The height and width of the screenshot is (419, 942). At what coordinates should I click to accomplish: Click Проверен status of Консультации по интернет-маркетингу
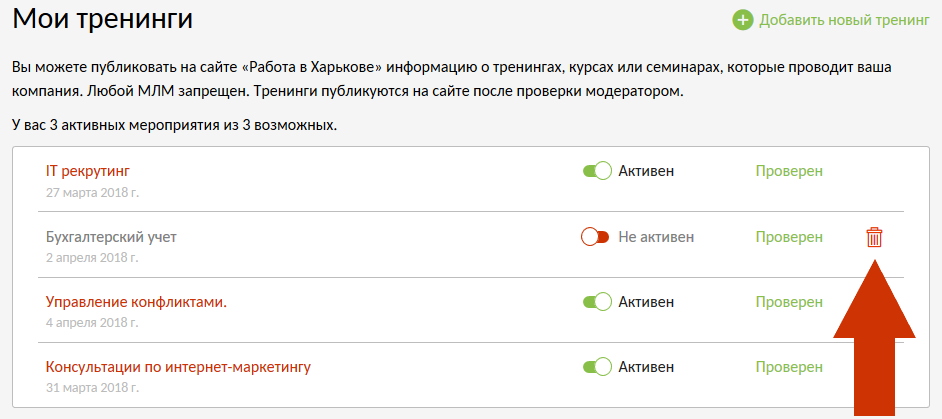click(x=789, y=367)
